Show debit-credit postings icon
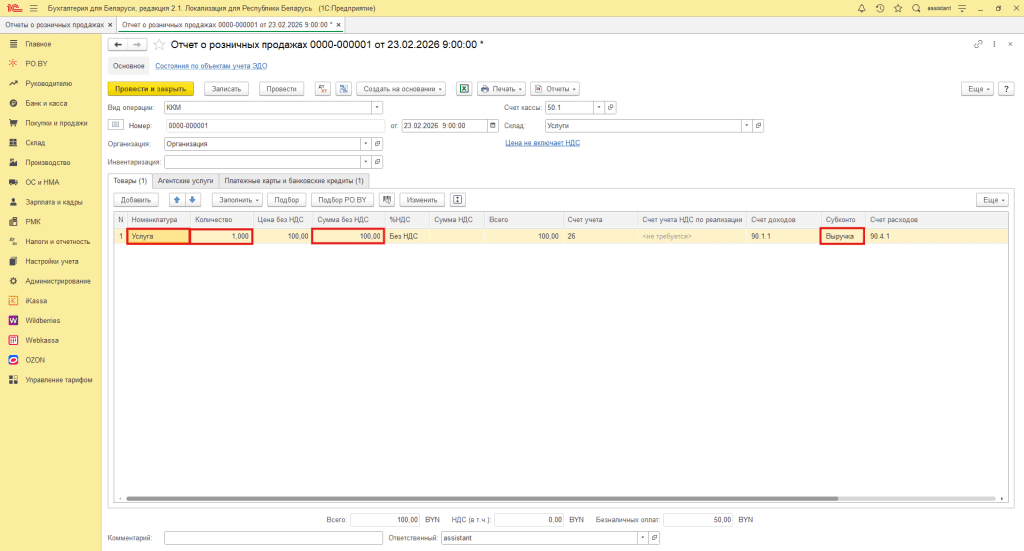Viewport: 1024px width, 551px height. click(x=323, y=89)
